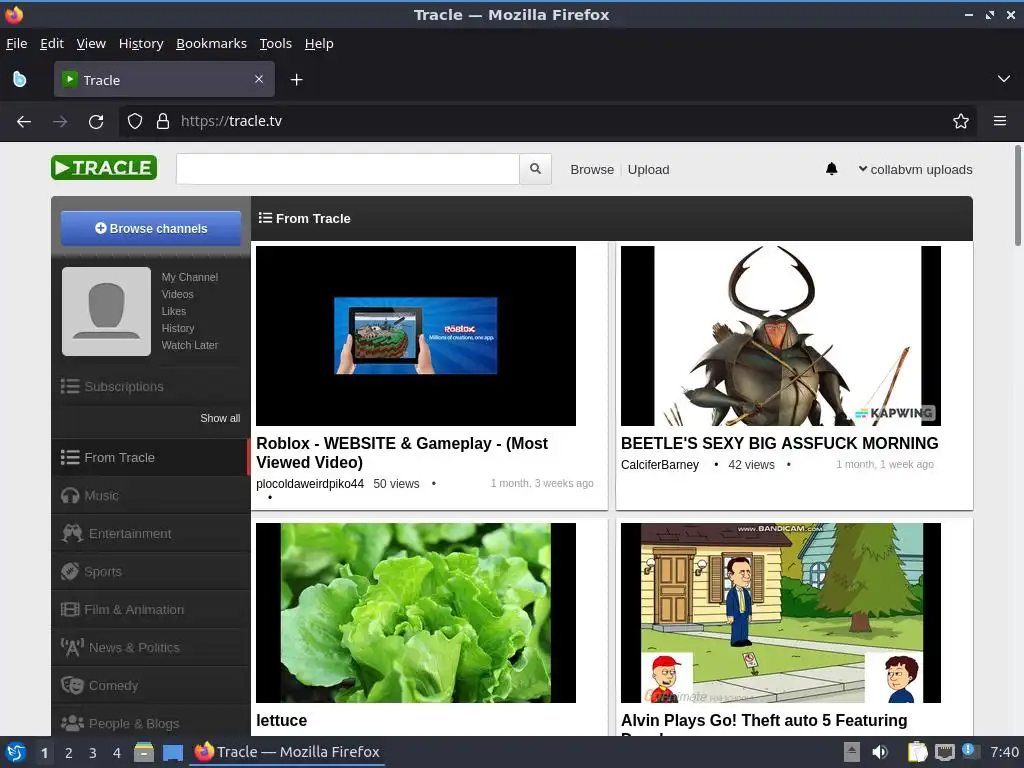Open the Videos sidebar link
Viewport: 1024px width, 768px height.
pyautogui.click(x=177, y=295)
